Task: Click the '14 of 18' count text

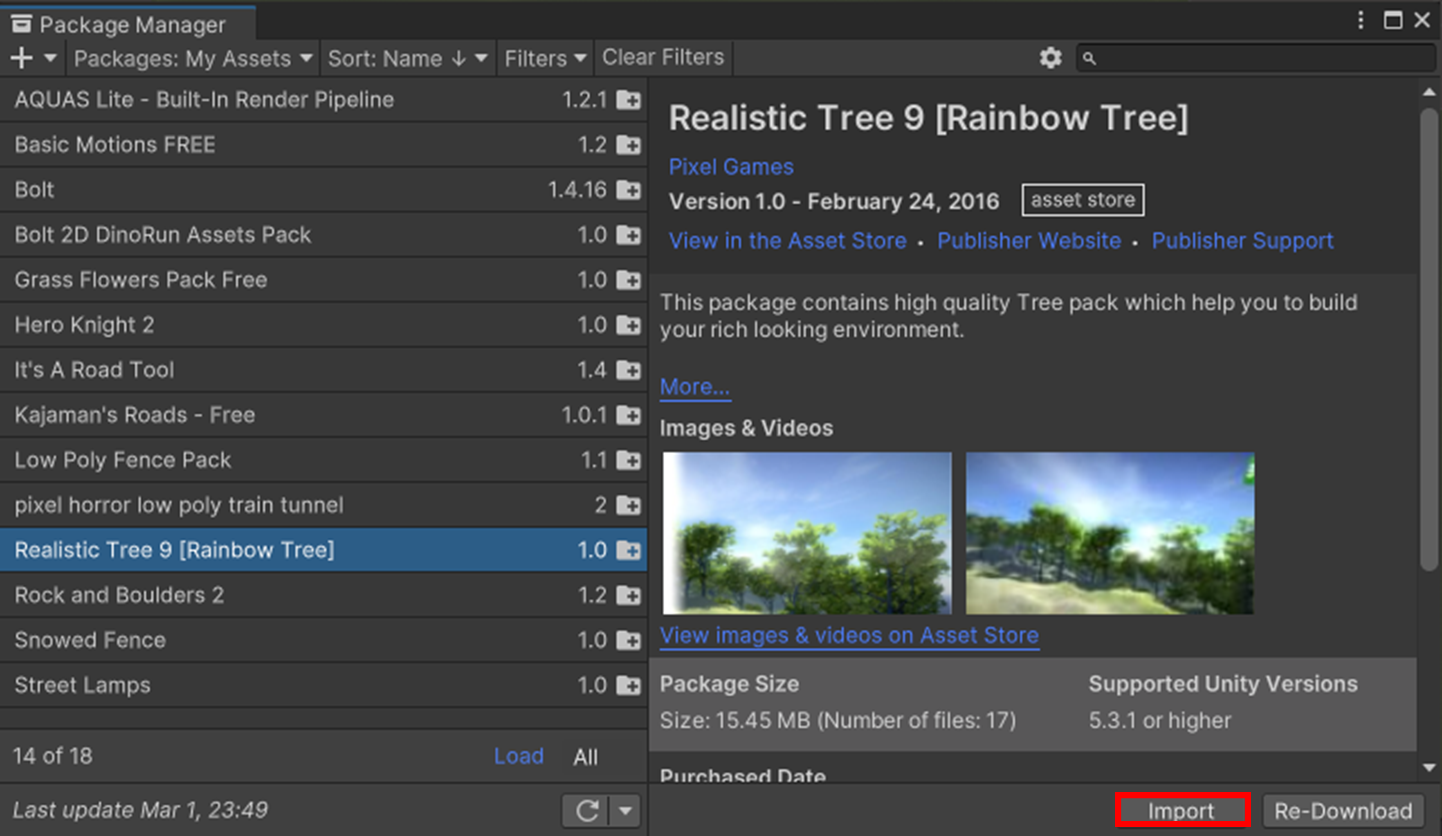Action: pyautogui.click(x=53, y=756)
